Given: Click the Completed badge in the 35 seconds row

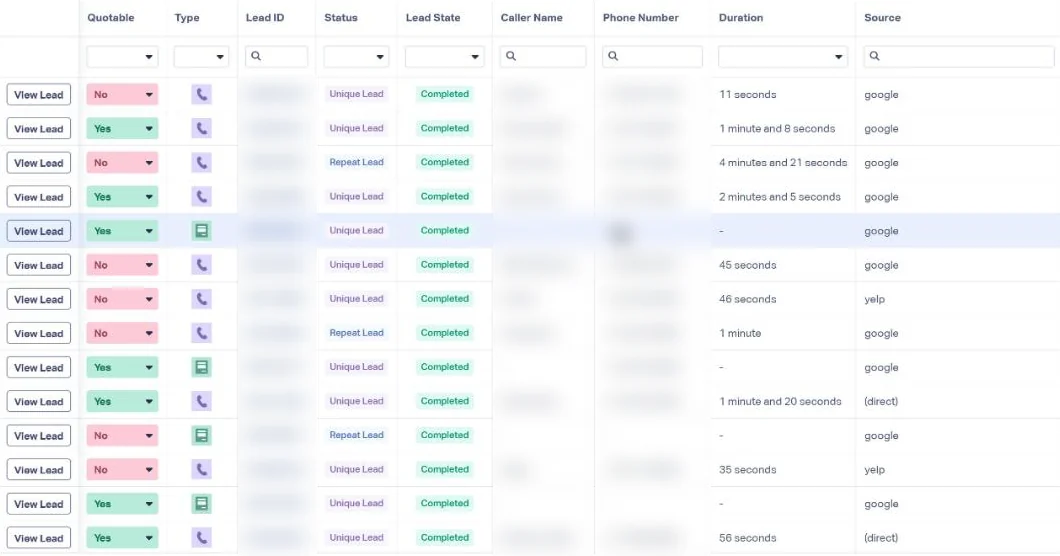Looking at the screenshot, I should pyautogui.click(x=444, y=469).
